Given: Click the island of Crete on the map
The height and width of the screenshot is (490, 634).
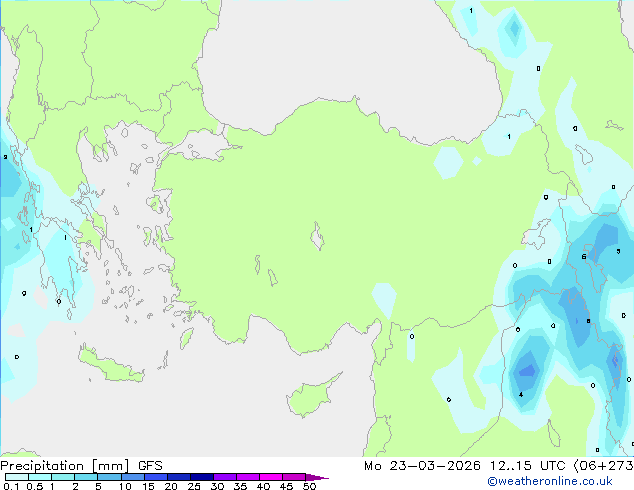Looking at the screenshot, I should tap(110, 365).
